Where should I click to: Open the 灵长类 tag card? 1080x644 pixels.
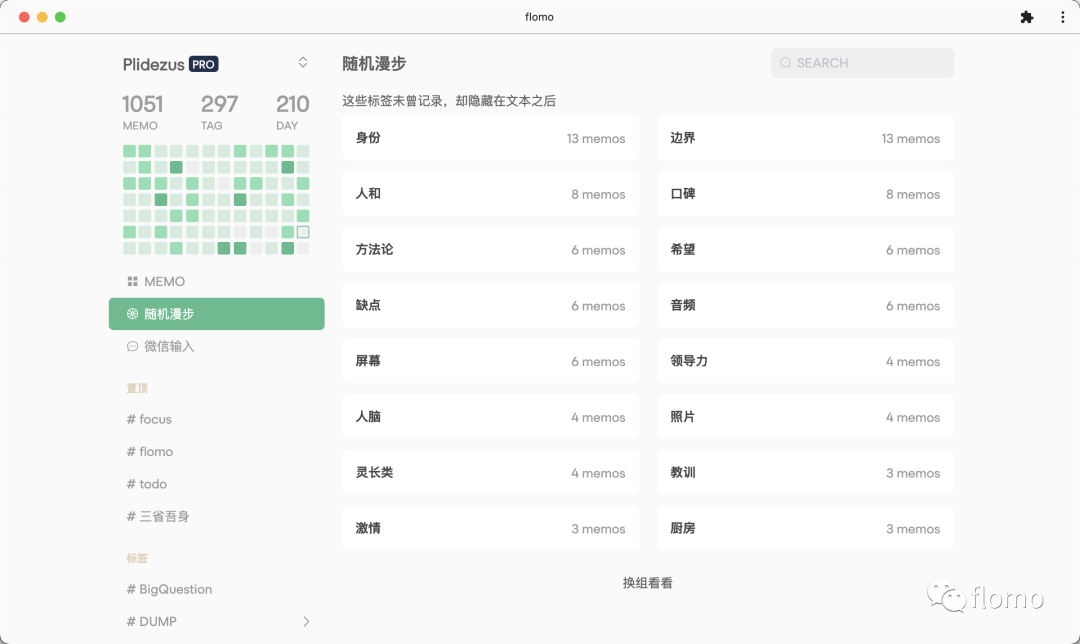pos(490,472)
